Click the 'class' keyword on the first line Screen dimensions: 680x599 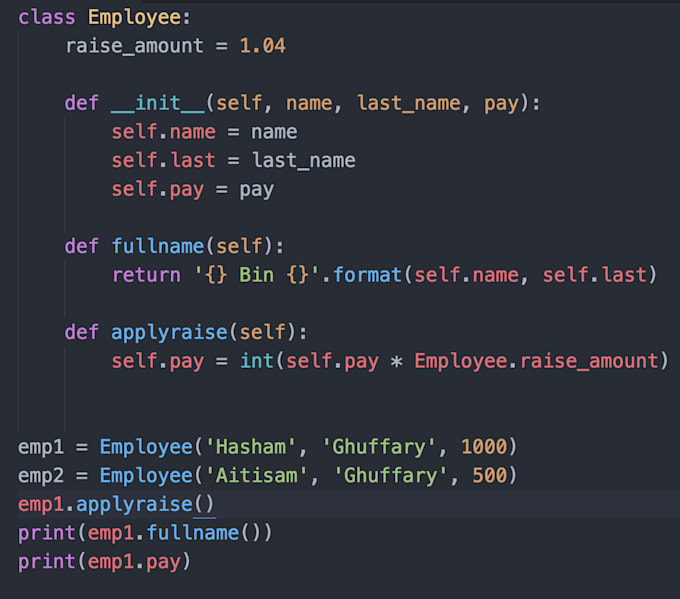click(47, 18)
